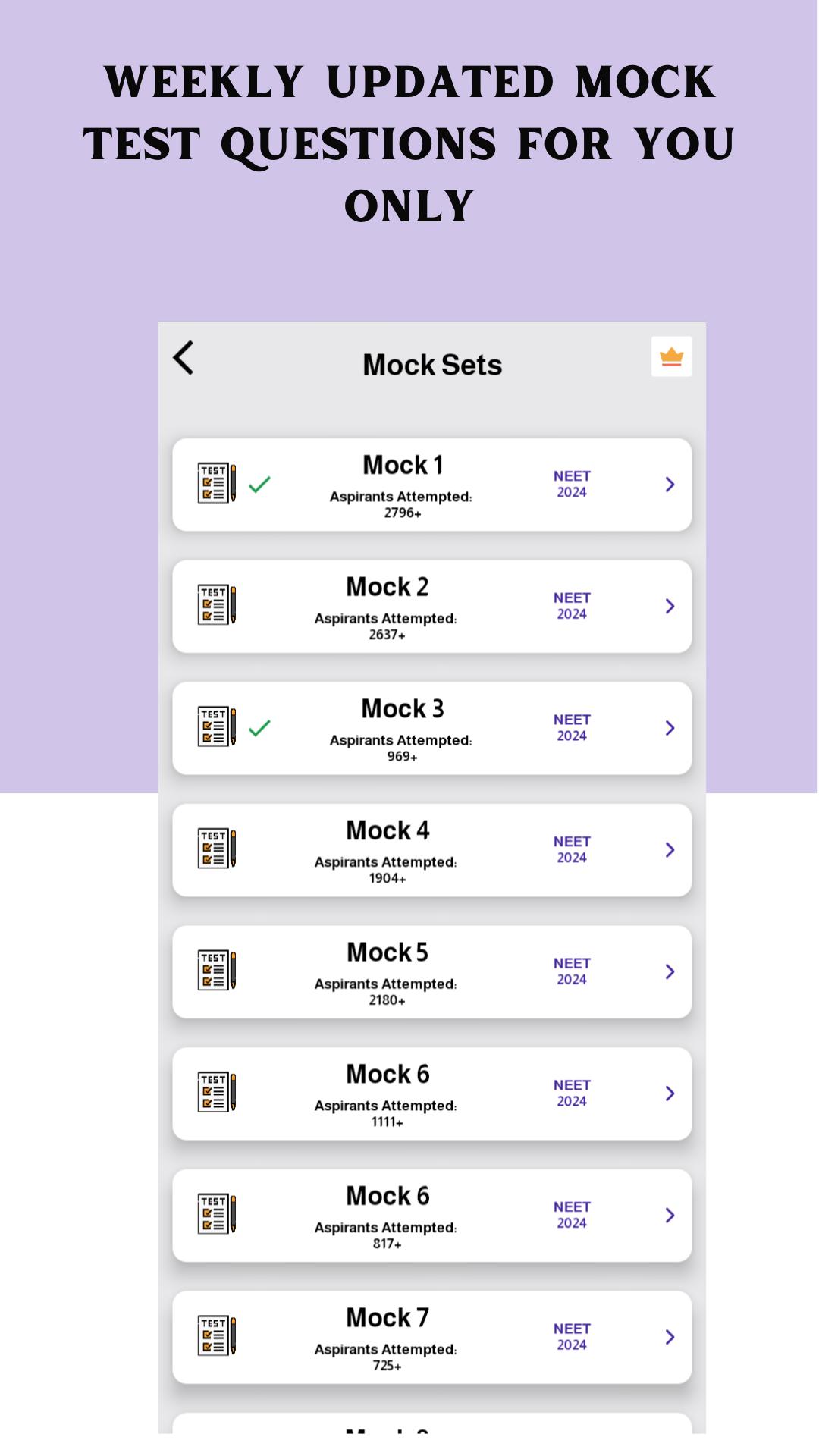Open the Mock 5 test title
Viewport: 819px width, 1456px height.
388,952
